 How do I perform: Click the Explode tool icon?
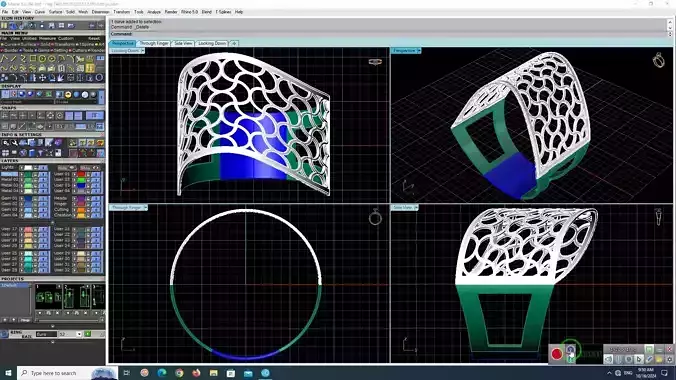[61, 78]
